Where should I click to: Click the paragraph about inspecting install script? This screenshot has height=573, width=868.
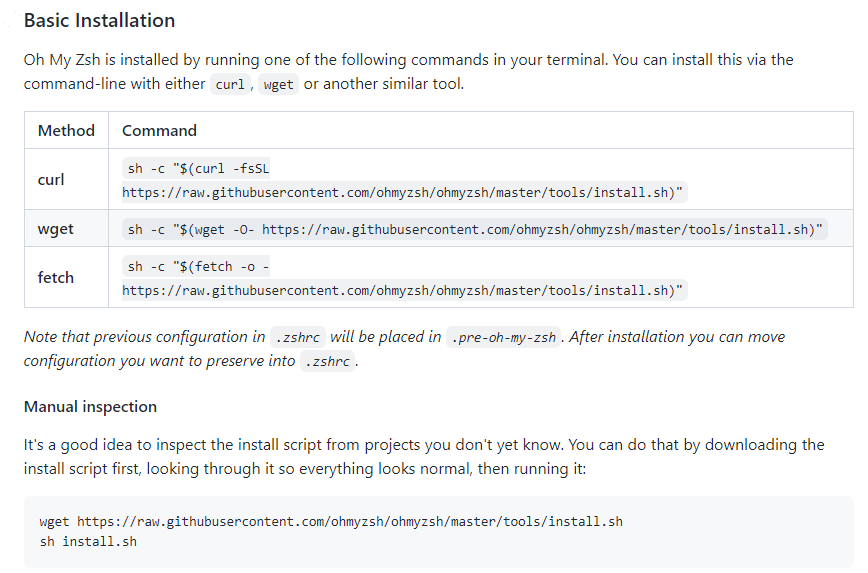click(x=424, y=457)
